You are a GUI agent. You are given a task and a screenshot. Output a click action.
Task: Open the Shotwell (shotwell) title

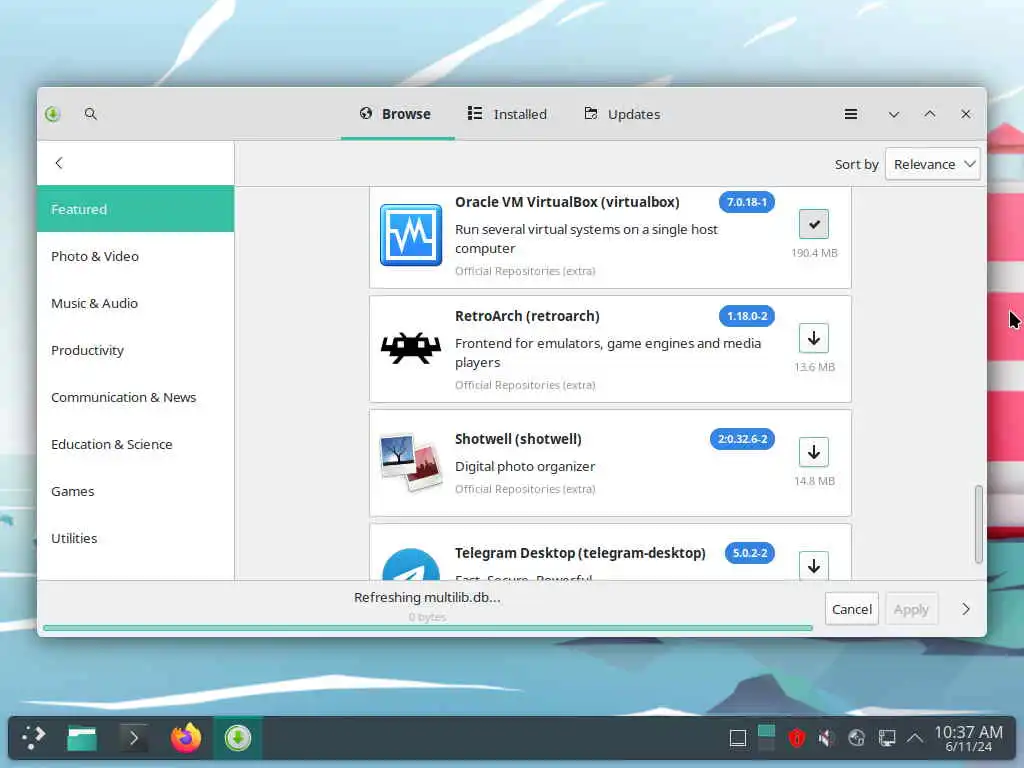[518, 439]
